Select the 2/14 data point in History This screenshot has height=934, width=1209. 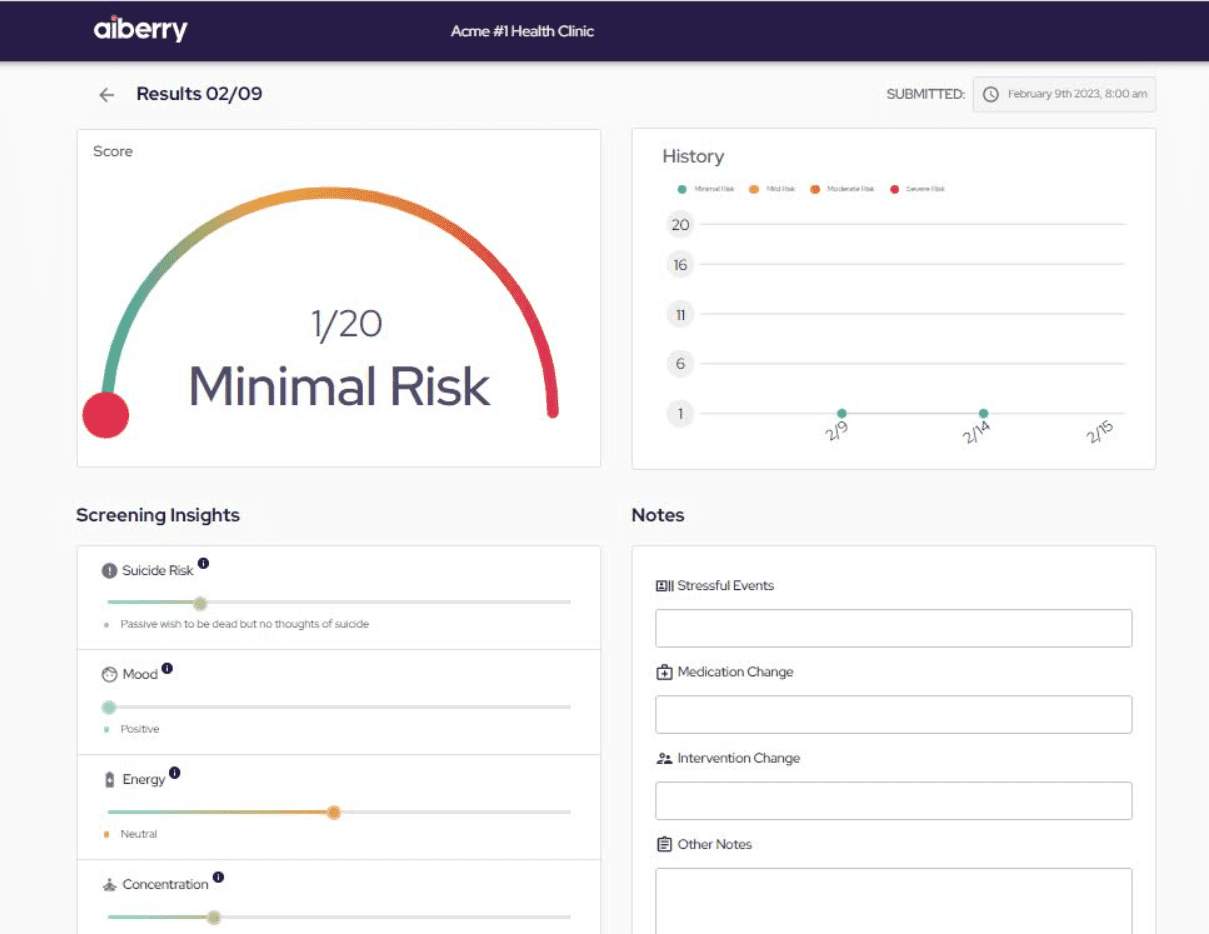(983, 412)
